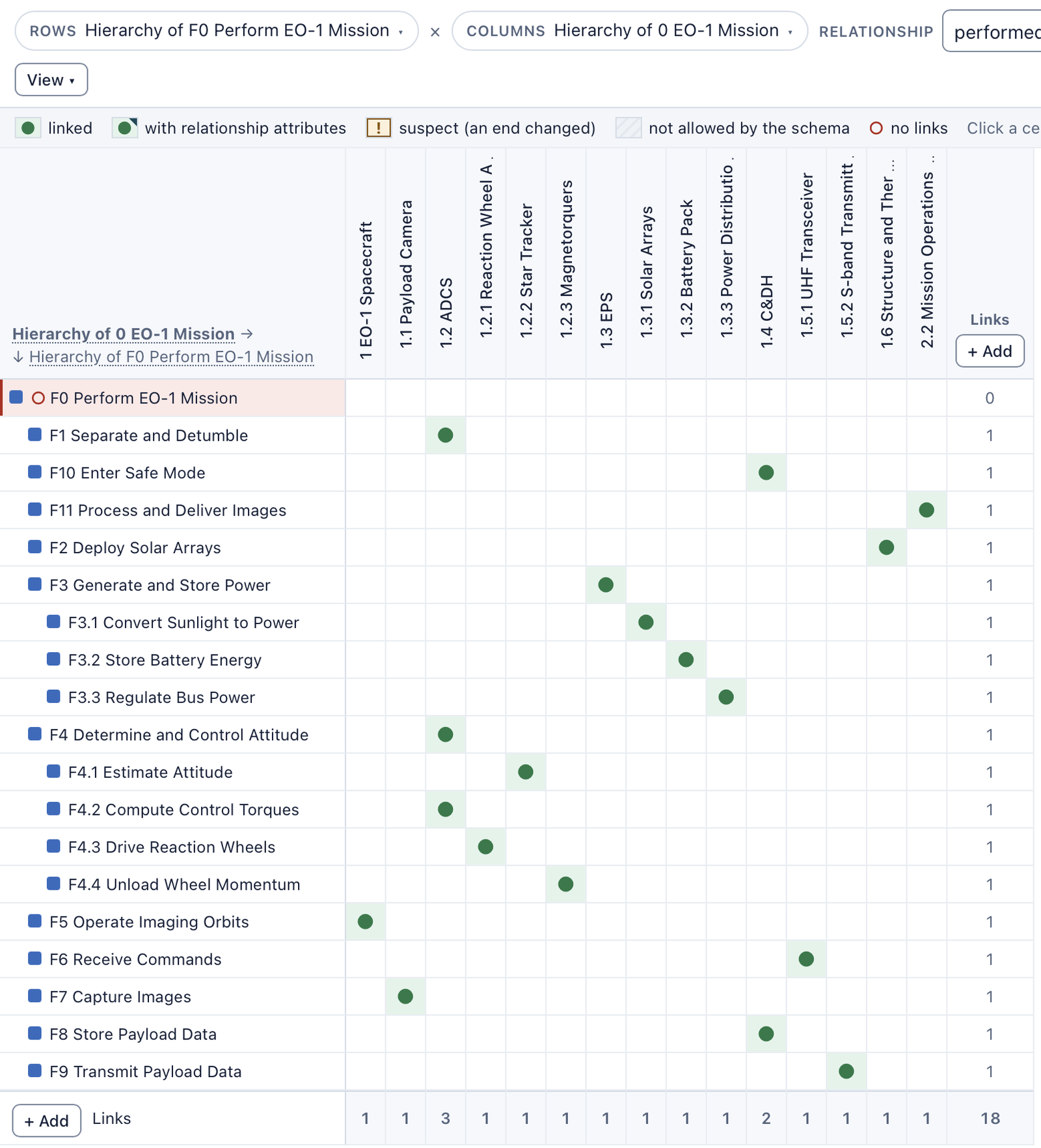Screen dimensions: 1041x1148
Task: Click linked dot for F3.1 and 1.3.1 Solar Arrays
Action: tap(646, 622)
